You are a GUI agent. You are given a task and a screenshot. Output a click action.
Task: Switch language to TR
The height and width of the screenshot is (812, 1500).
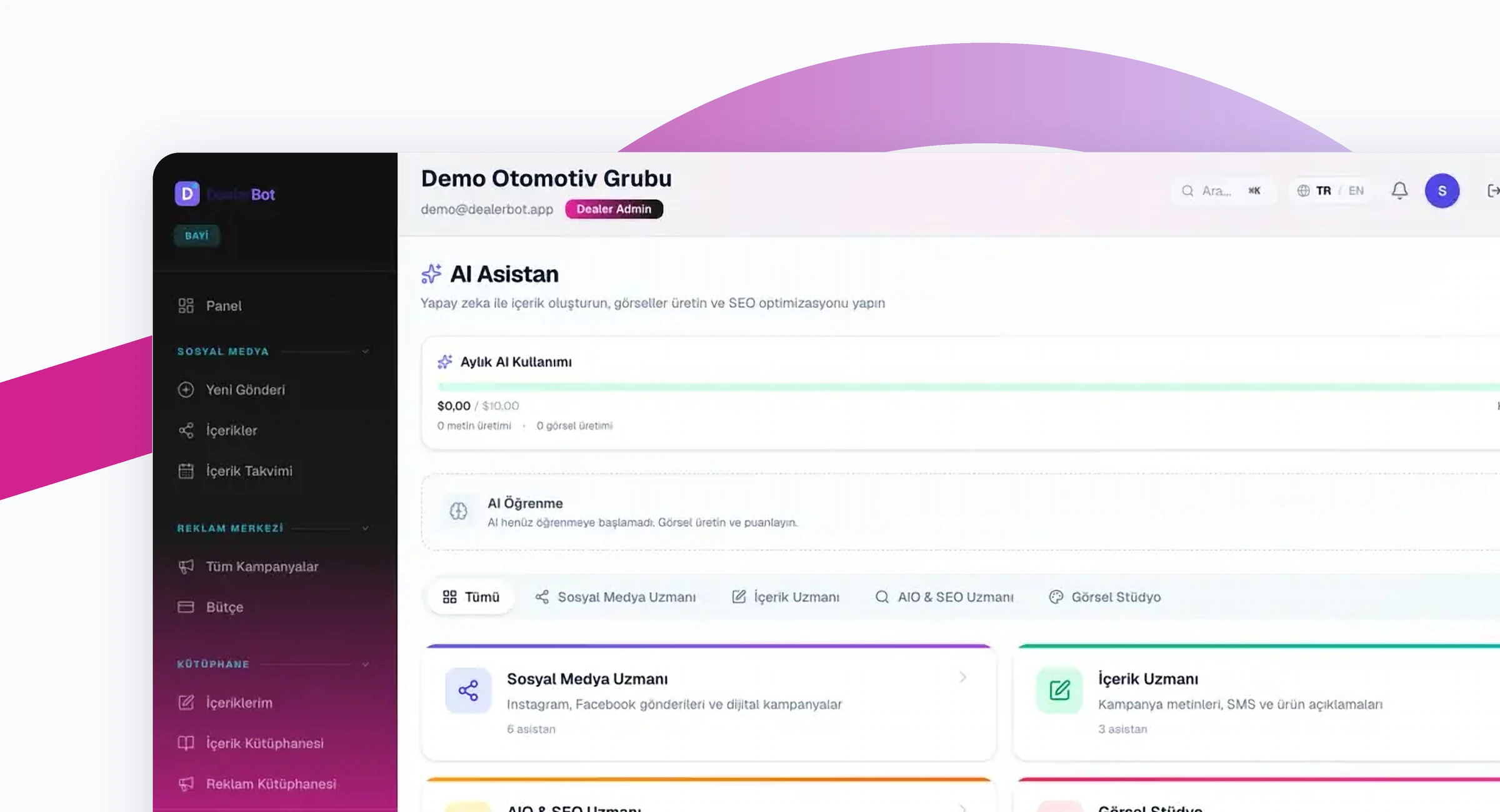1323,191
